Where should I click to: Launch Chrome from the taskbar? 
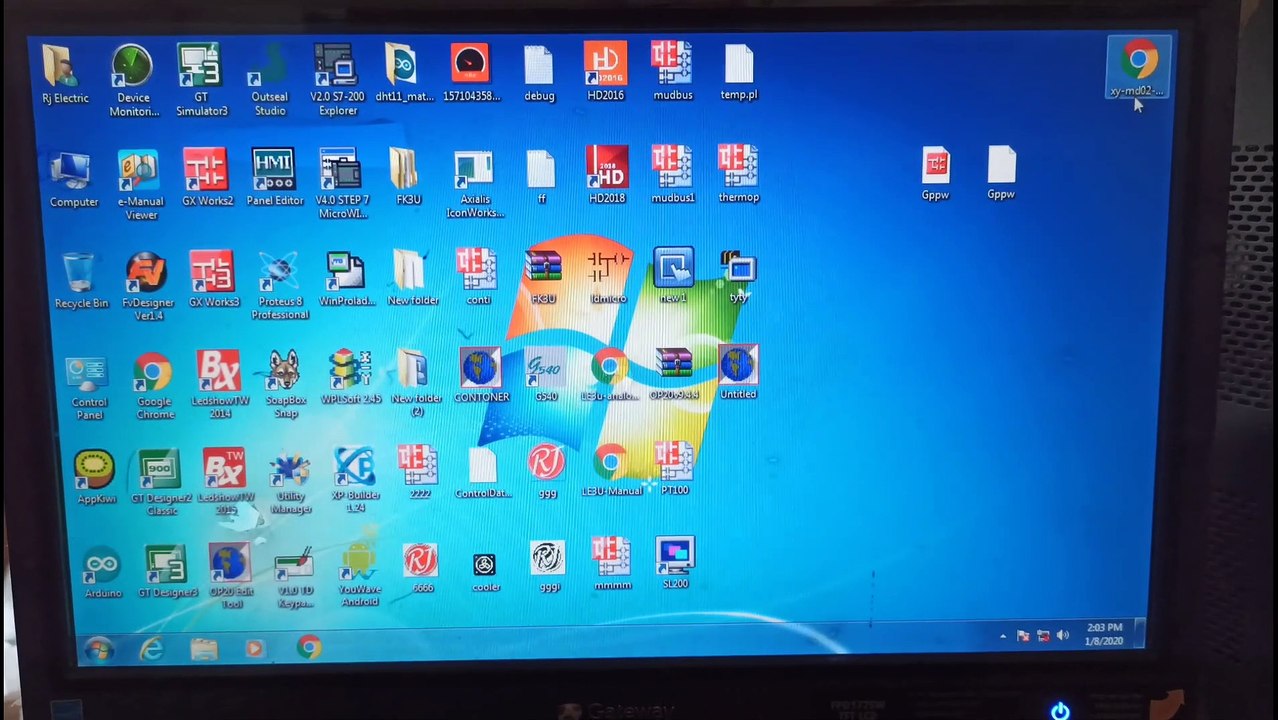[x=309, y=648]
